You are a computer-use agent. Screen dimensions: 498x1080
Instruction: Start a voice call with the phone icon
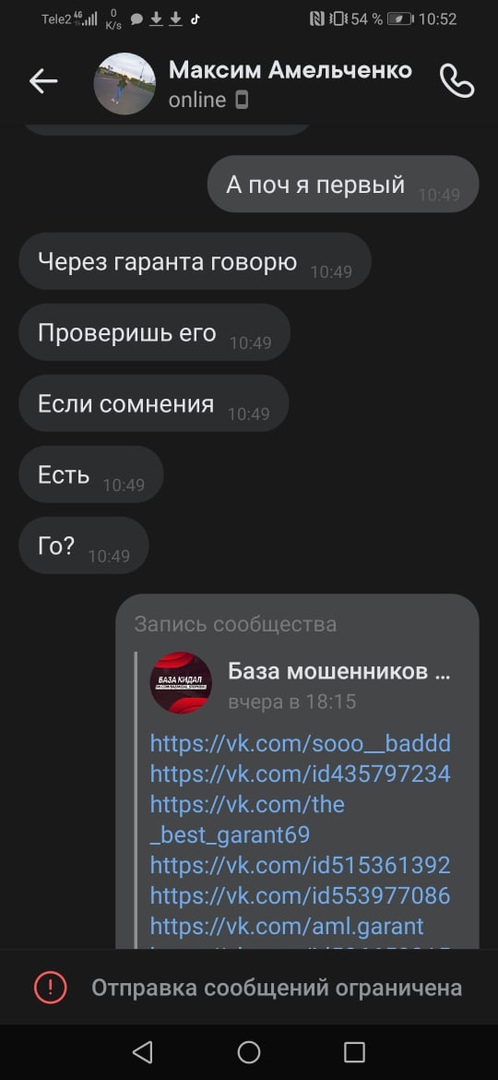[x=457, y=82]
